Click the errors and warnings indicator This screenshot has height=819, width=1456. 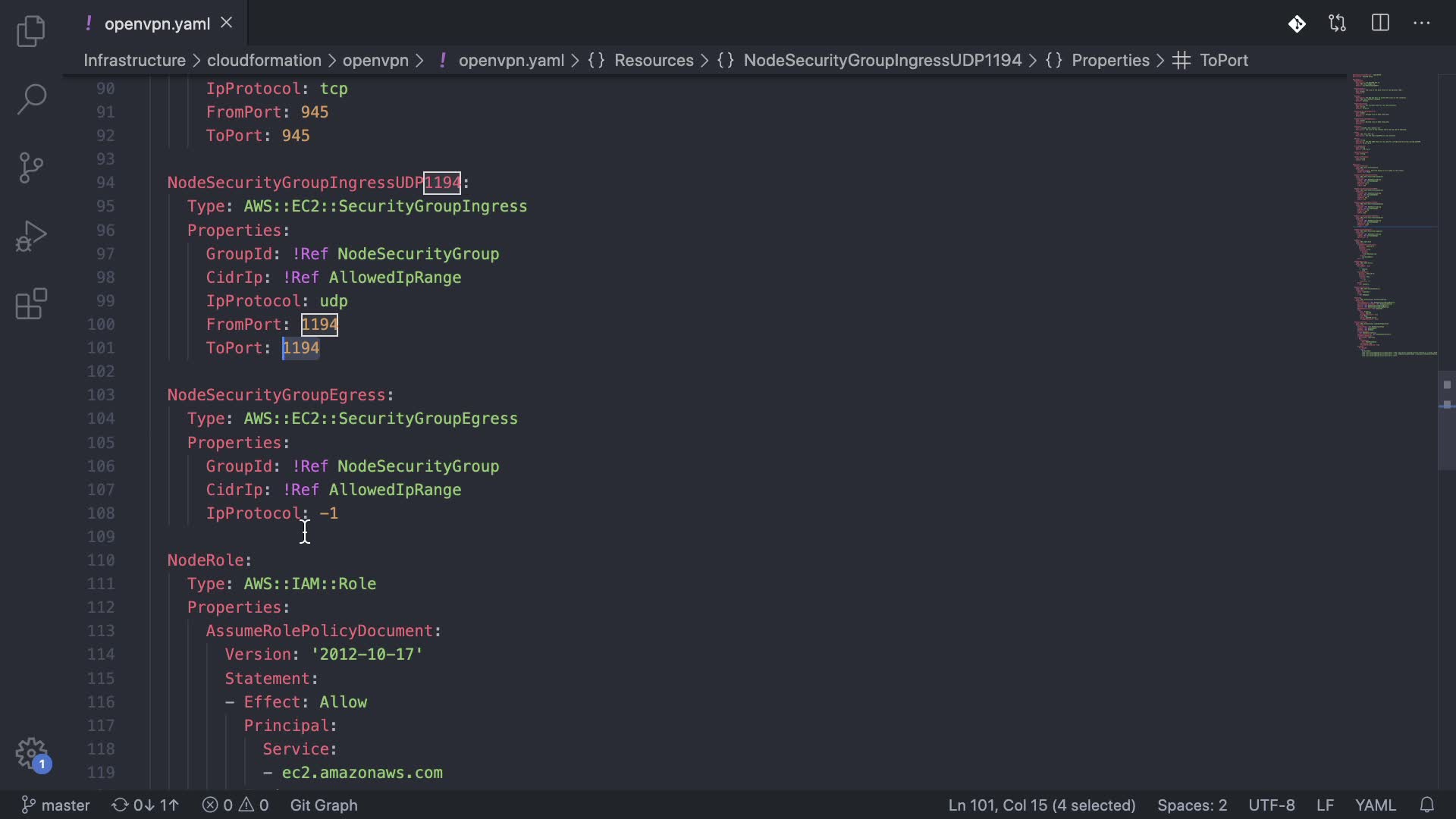click(x=236, y=805)
